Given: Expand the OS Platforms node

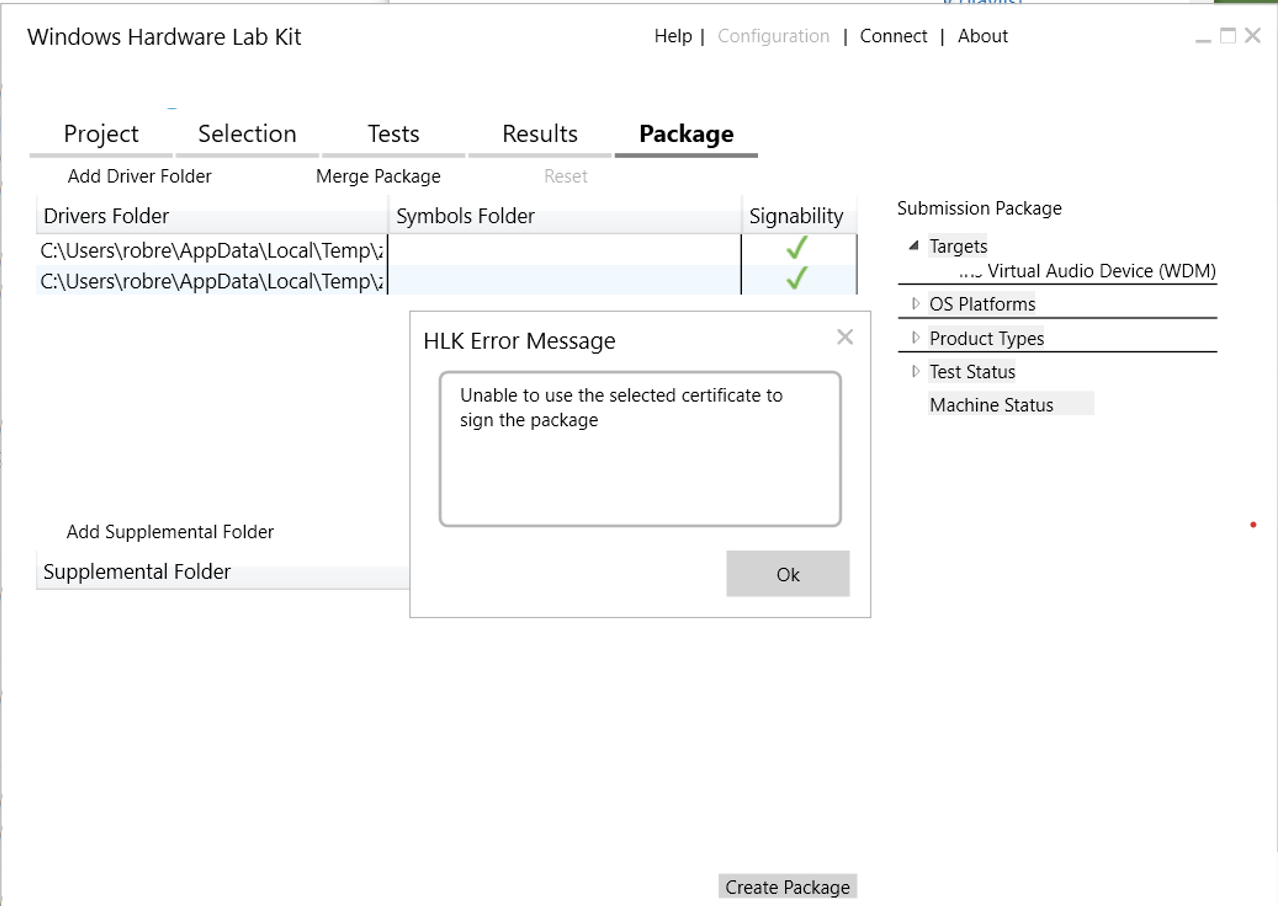Looking at the screenshot, I should (916, 303).
